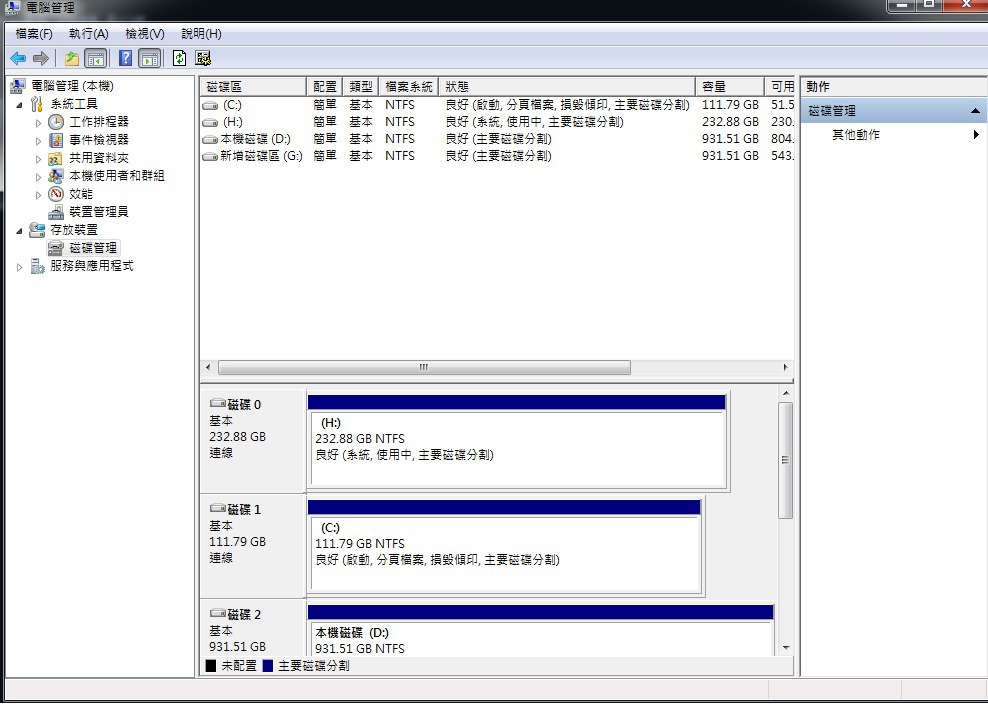Viewport: 988px width, 706px height.
Task: Sort by 檔案系統 column header
Action: [x=409, y=86]
